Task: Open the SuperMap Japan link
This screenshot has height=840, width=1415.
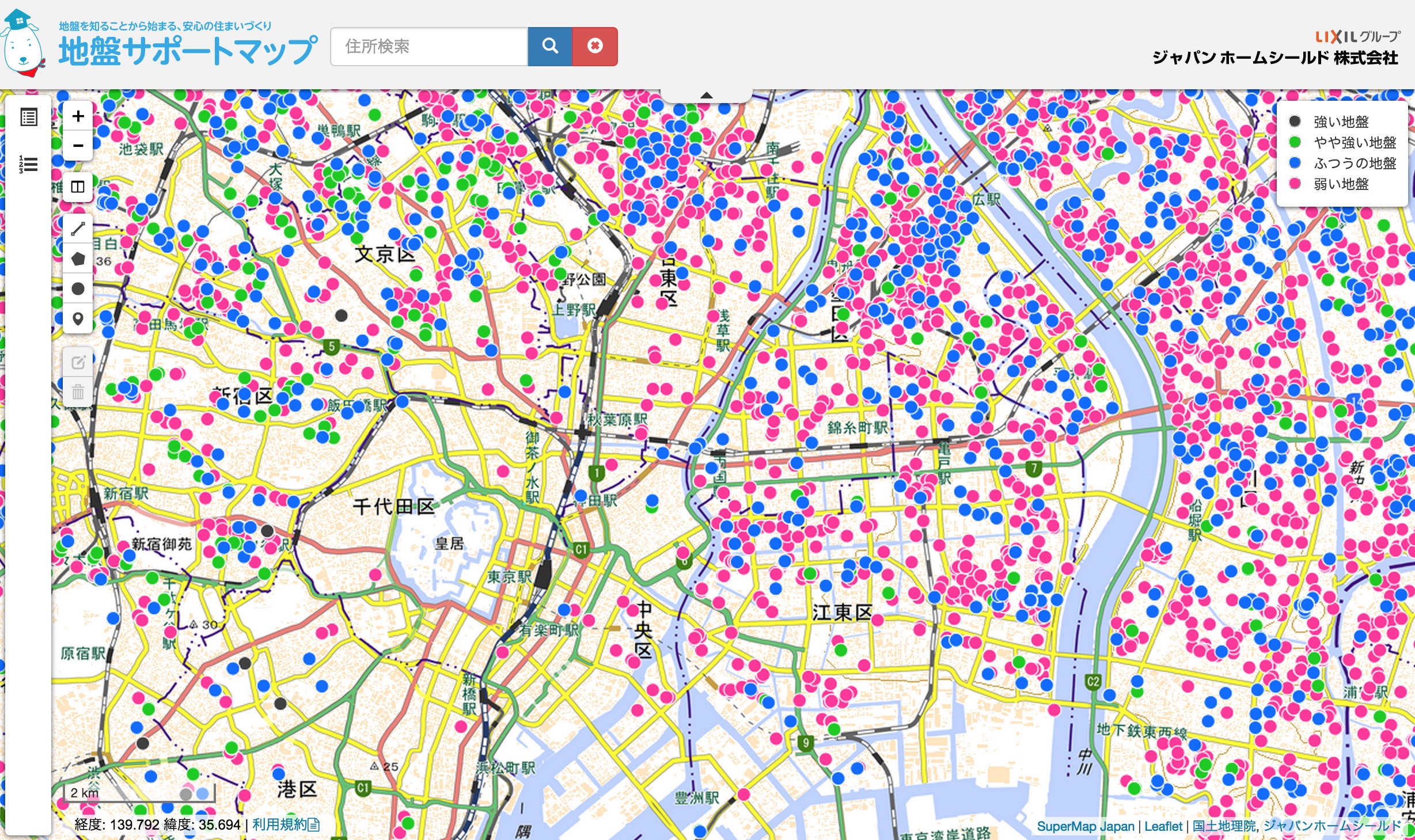Action: click(x=1085, y=826)
